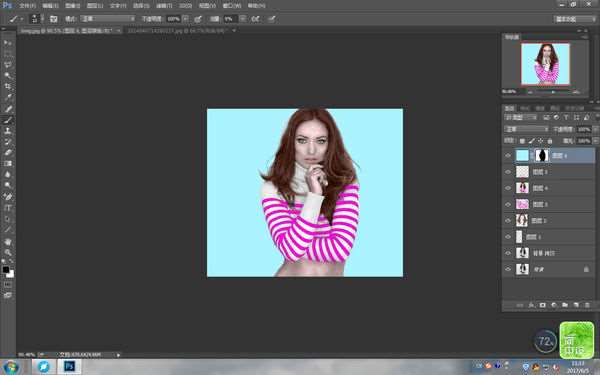Open the Layer menu
The image size is (600, 375).
95,6
